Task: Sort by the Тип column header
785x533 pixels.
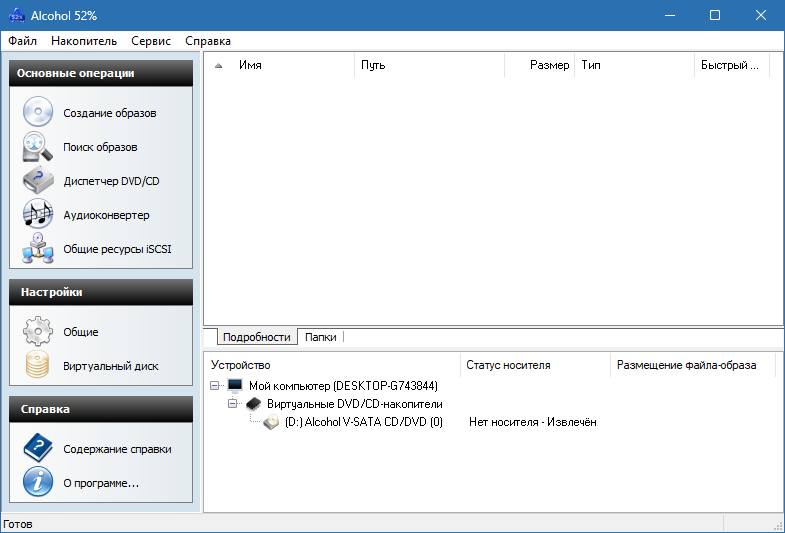Action: 635,65
